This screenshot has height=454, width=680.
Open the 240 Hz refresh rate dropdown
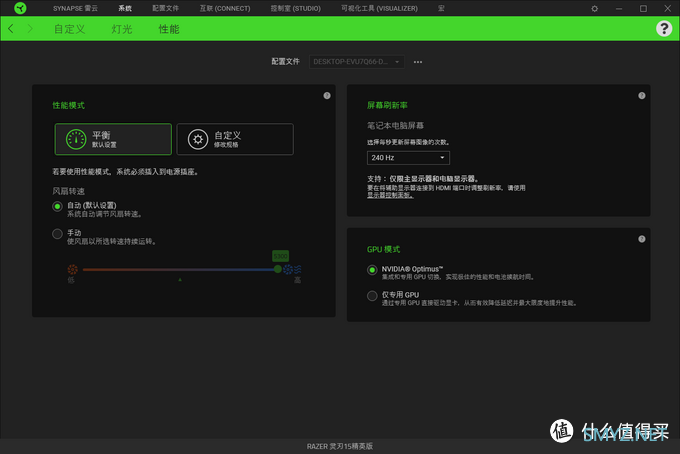coord(408,158)
